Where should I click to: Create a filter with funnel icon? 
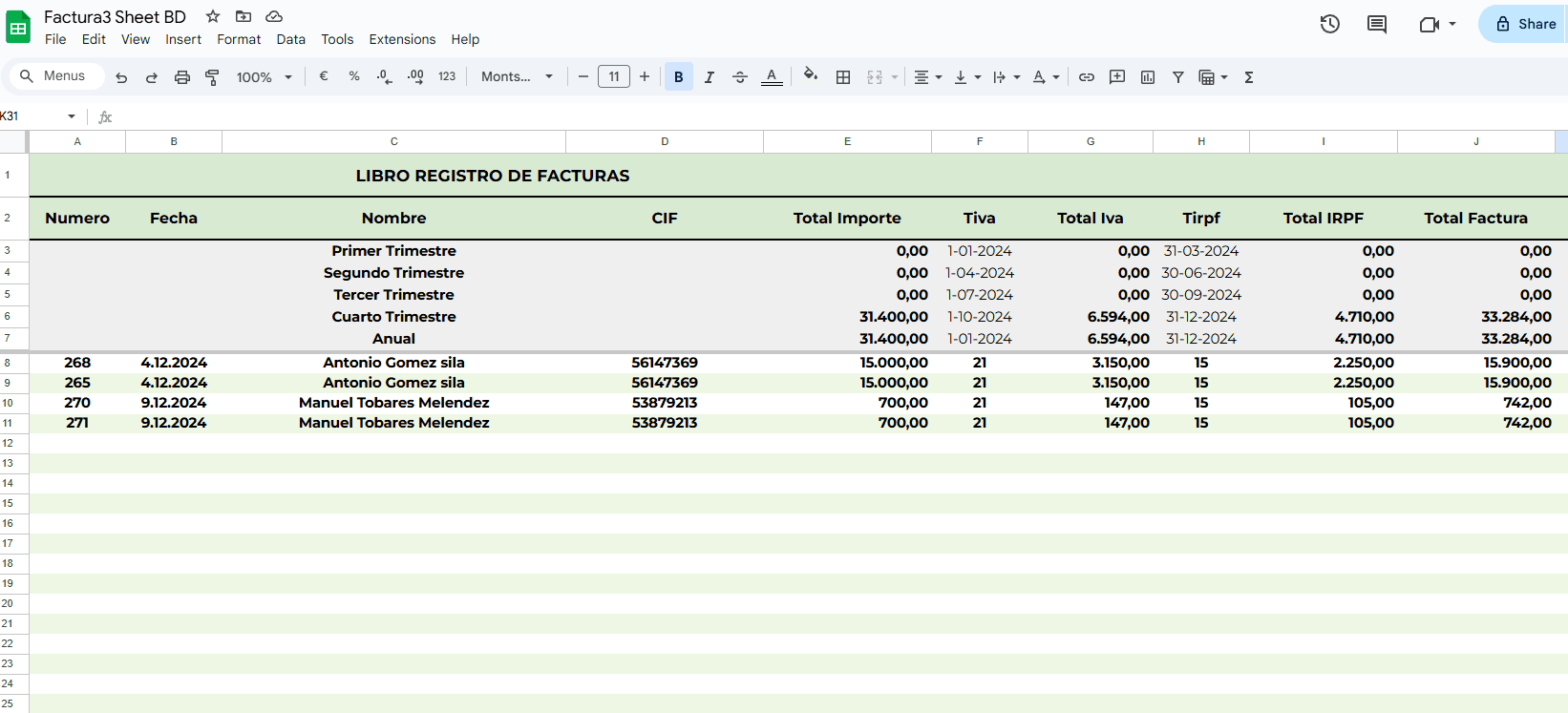[1178, 77]
